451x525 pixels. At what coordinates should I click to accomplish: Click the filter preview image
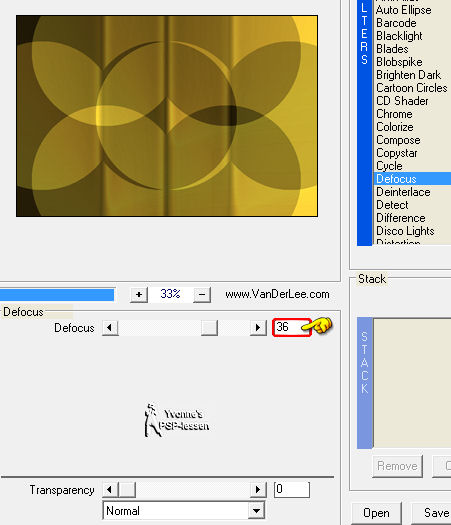167,116
